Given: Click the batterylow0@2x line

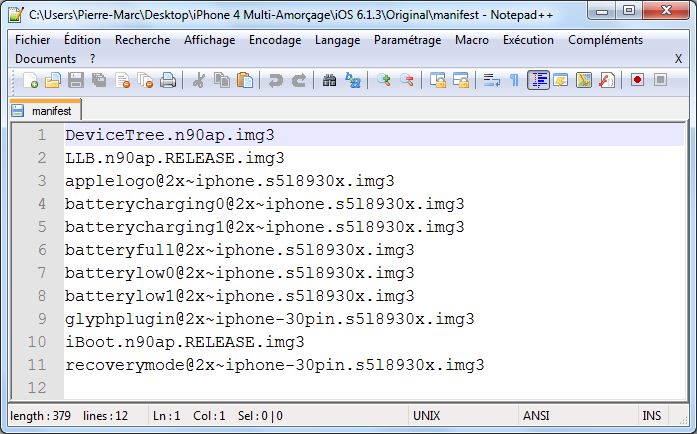Looking at the screenshot, I should [240, 273].
